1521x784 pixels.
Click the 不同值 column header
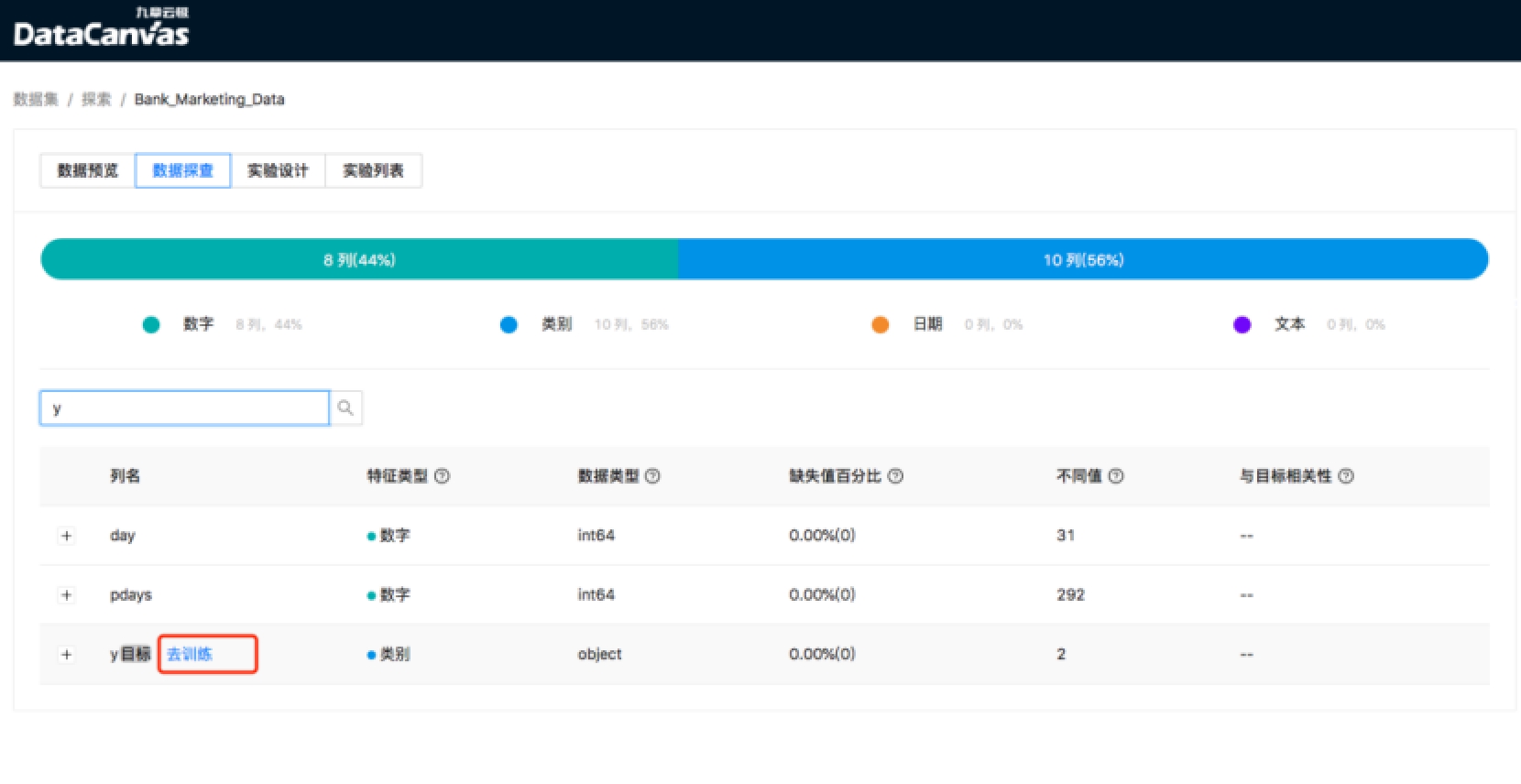point(1079,476)
